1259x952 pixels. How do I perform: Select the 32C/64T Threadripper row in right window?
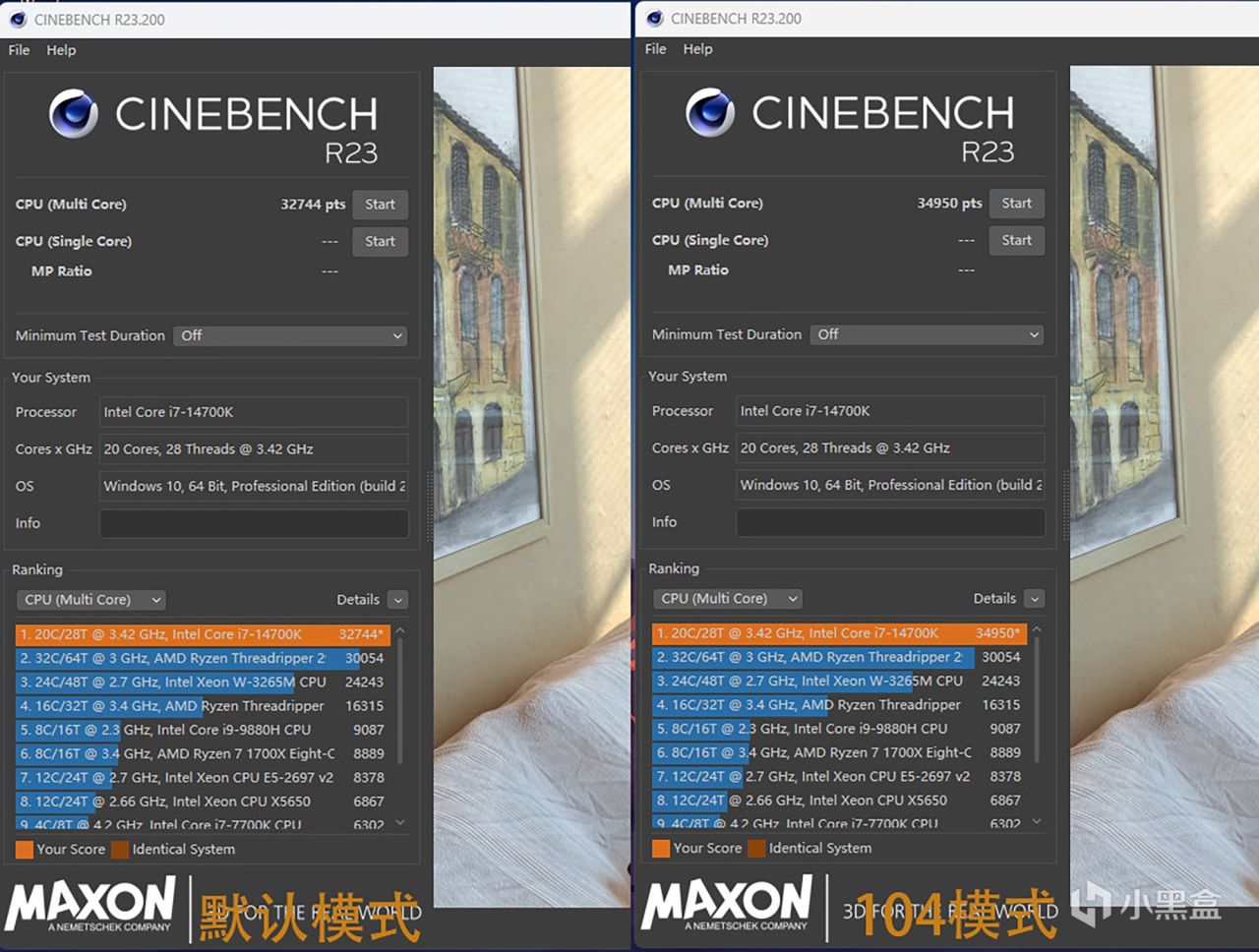[839, 658]
